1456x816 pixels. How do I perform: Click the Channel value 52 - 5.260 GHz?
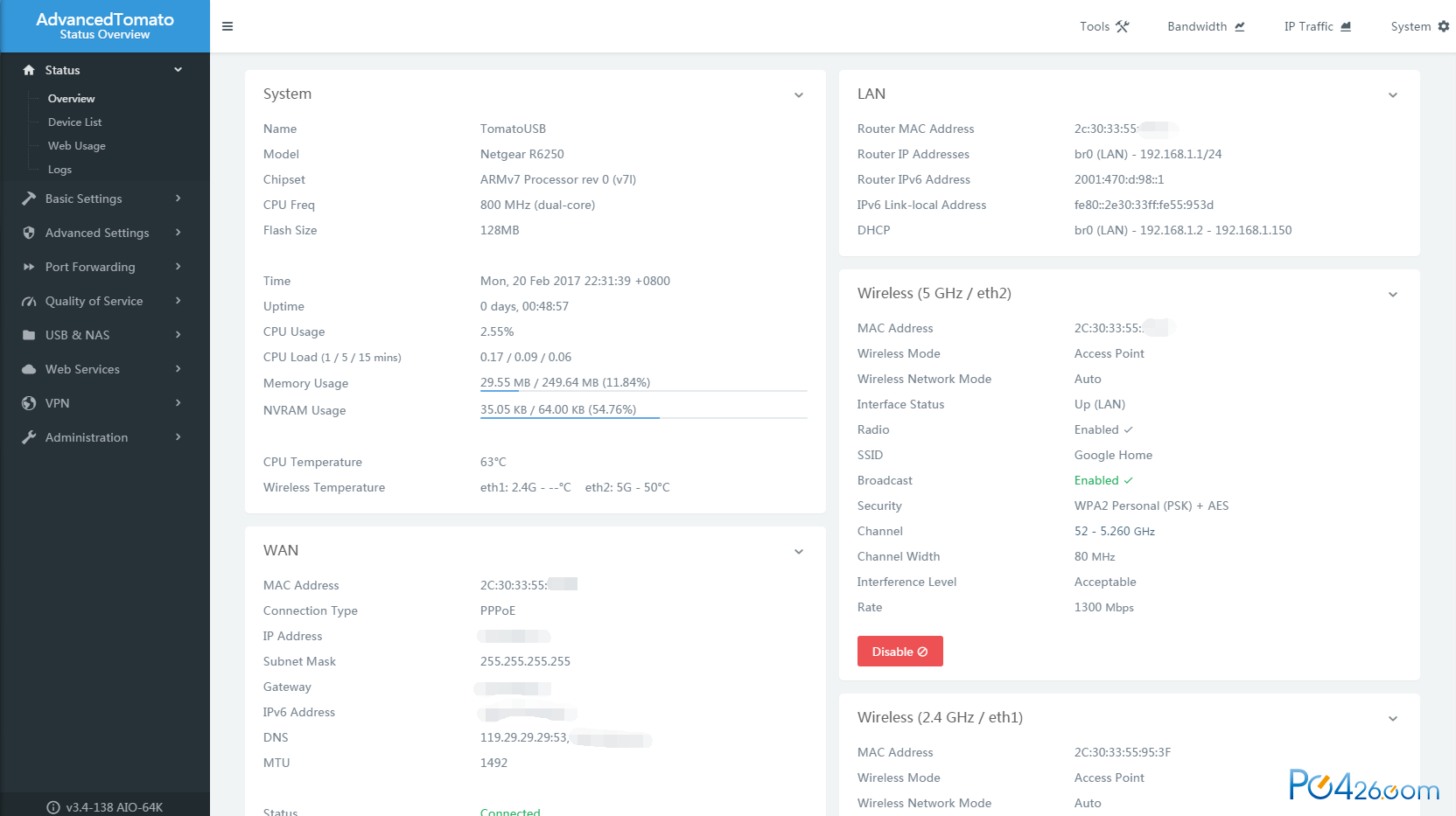(1115, 531)
